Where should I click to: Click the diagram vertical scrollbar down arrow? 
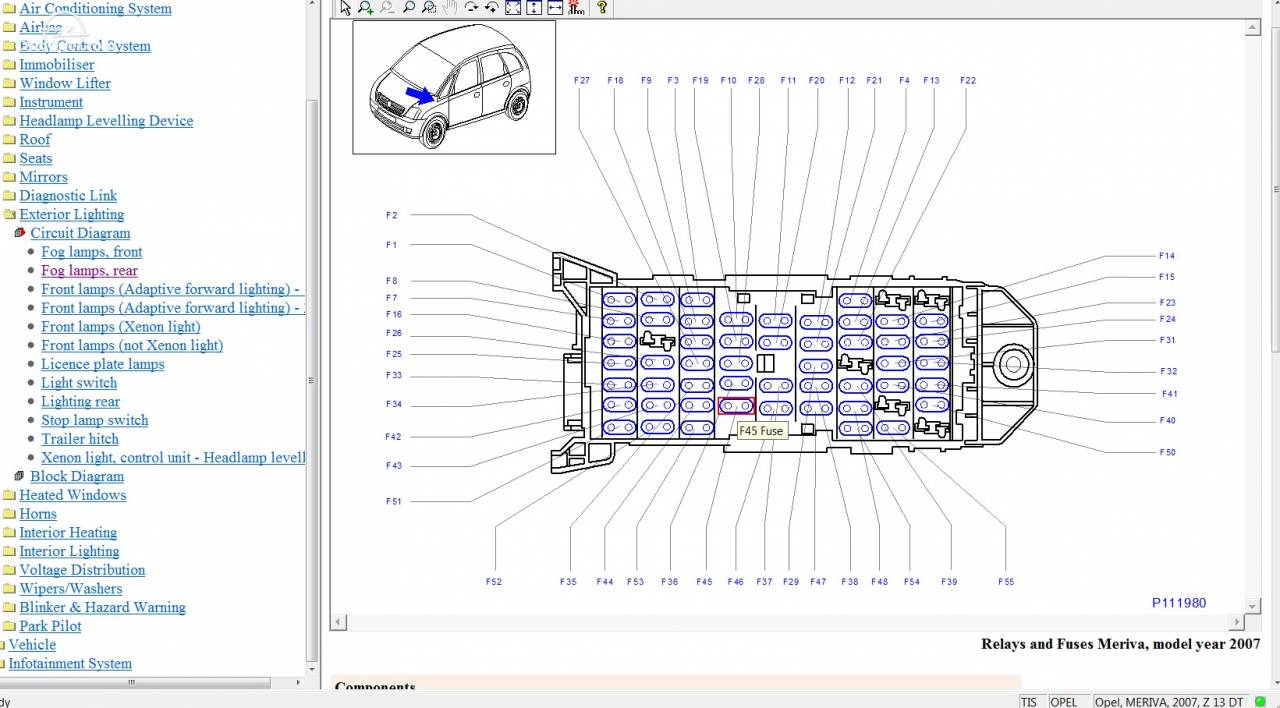click(x=1252, y=606)
